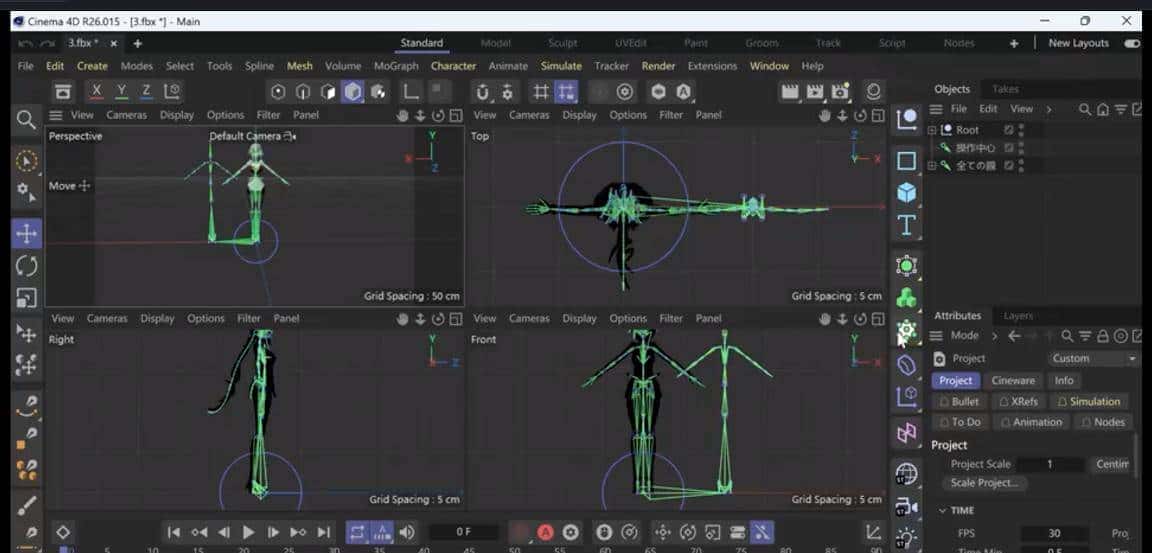Select the Rotate tool
This screenshot has width=1152, height=553.
[26, 266]
